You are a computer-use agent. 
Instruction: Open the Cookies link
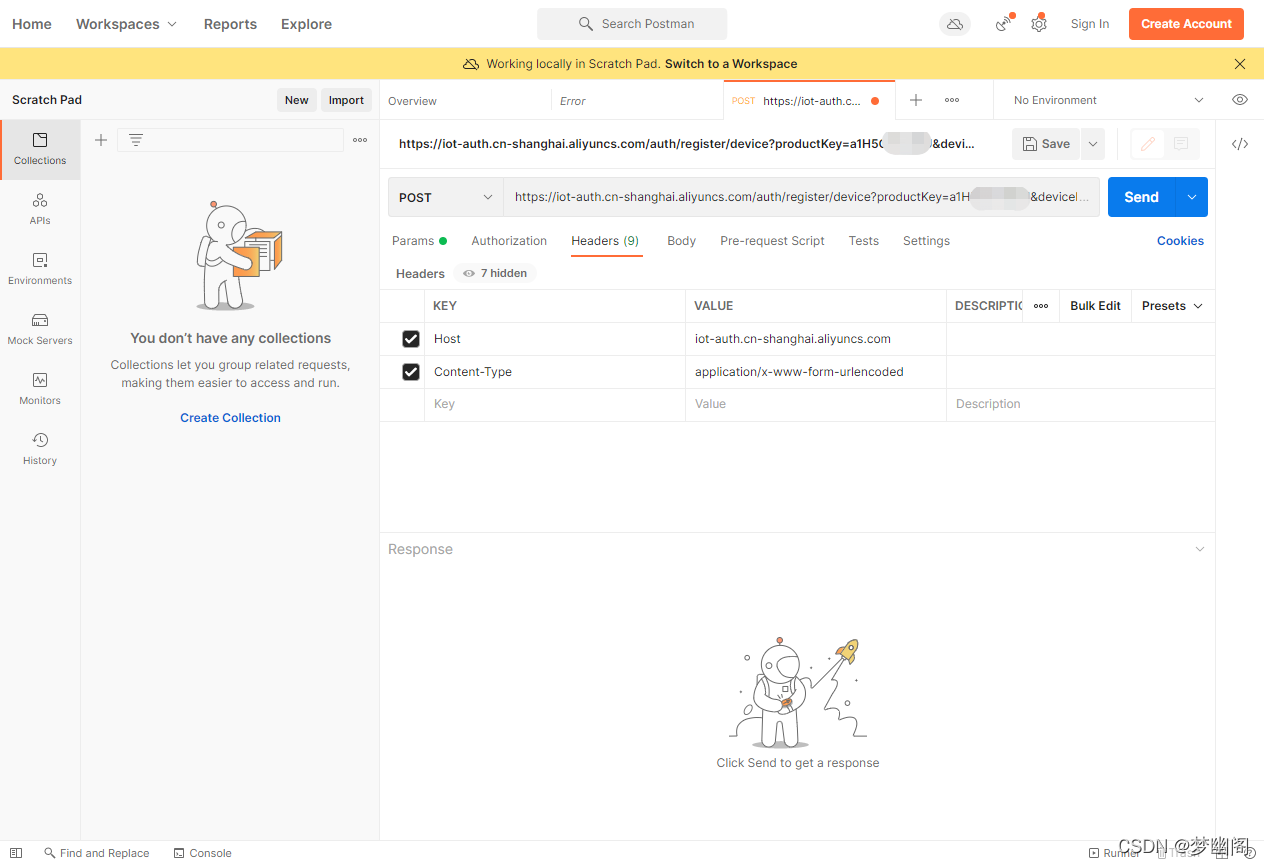(x=1180, y=241)
